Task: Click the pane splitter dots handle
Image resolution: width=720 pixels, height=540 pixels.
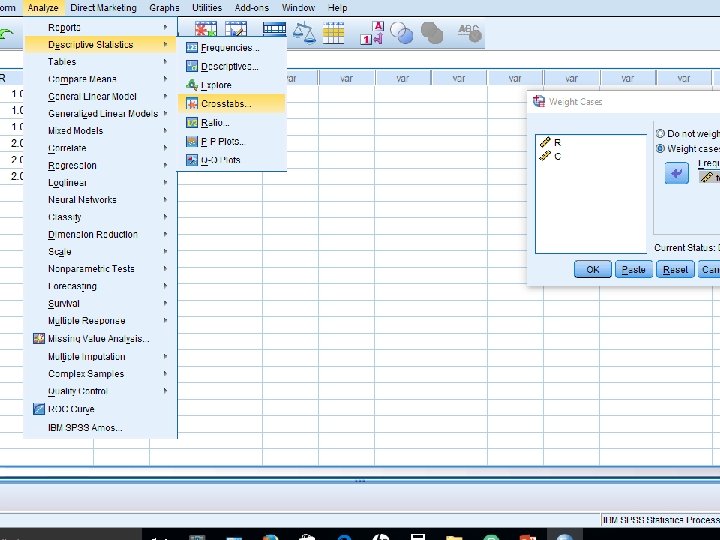Action: click(x=360, y=481)
